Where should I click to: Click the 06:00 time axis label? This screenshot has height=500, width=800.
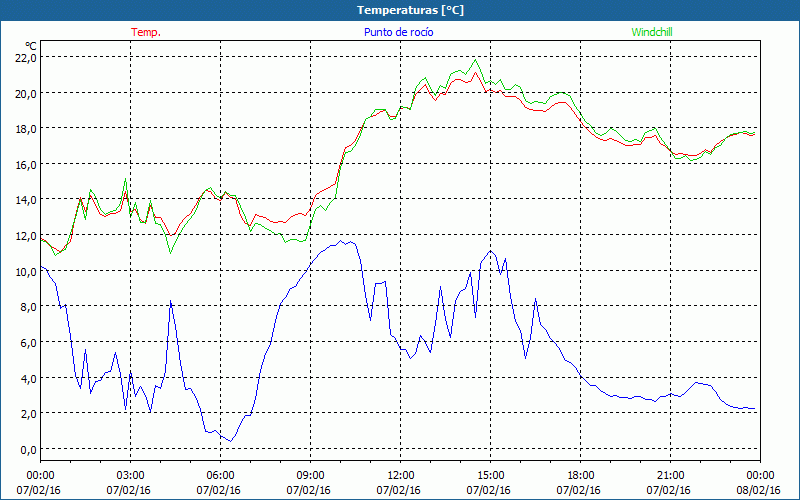pos(220,476)
